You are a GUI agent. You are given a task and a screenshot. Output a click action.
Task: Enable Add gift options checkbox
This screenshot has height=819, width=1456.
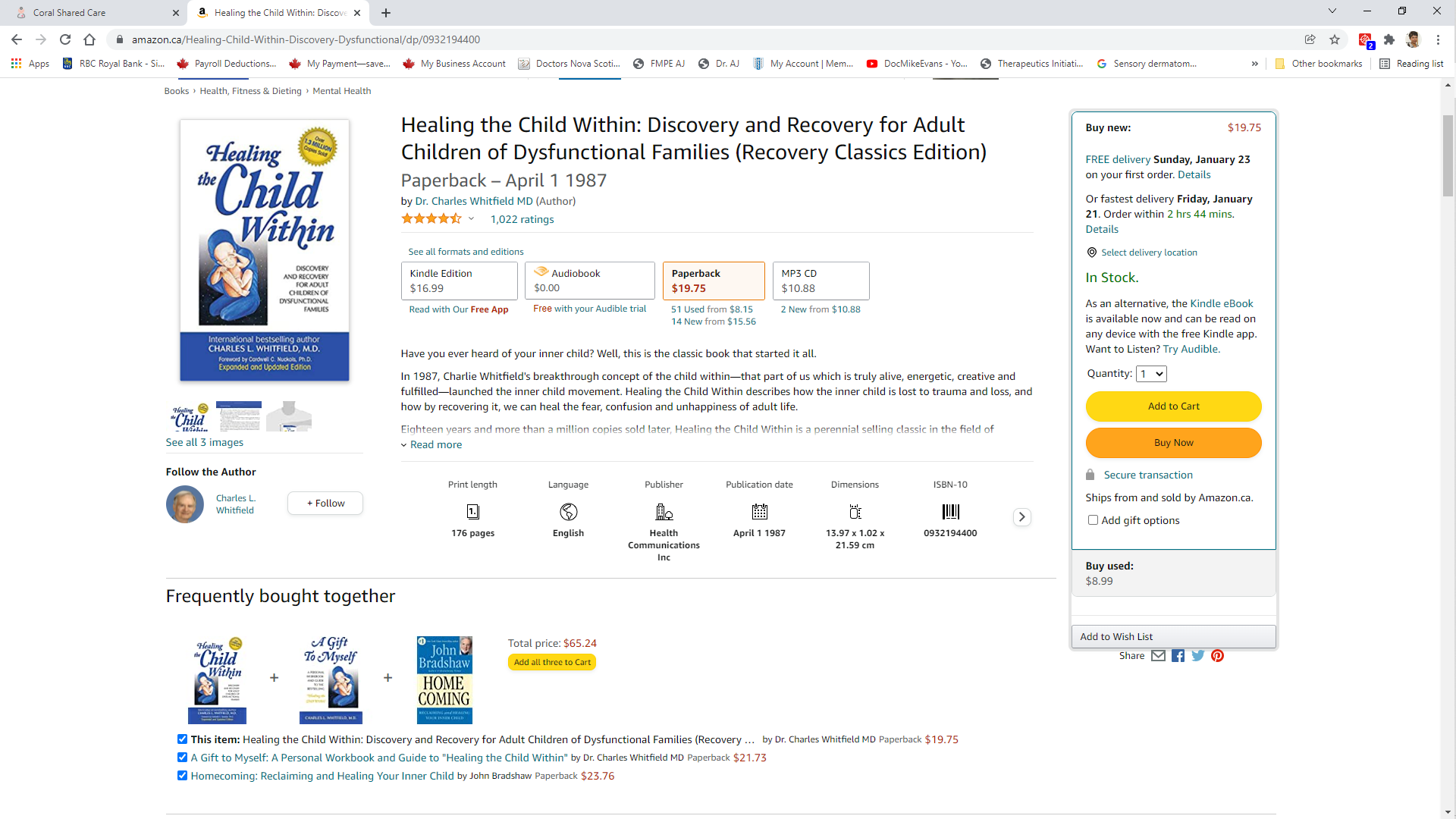pyautogui.click(x=1093, y=520)
